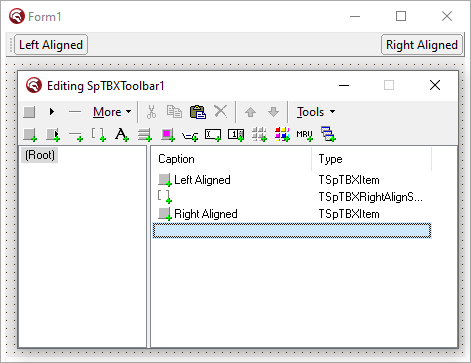Select the Right Aligned row in list
The image size is (471, 363).
(x=292, y=214)
